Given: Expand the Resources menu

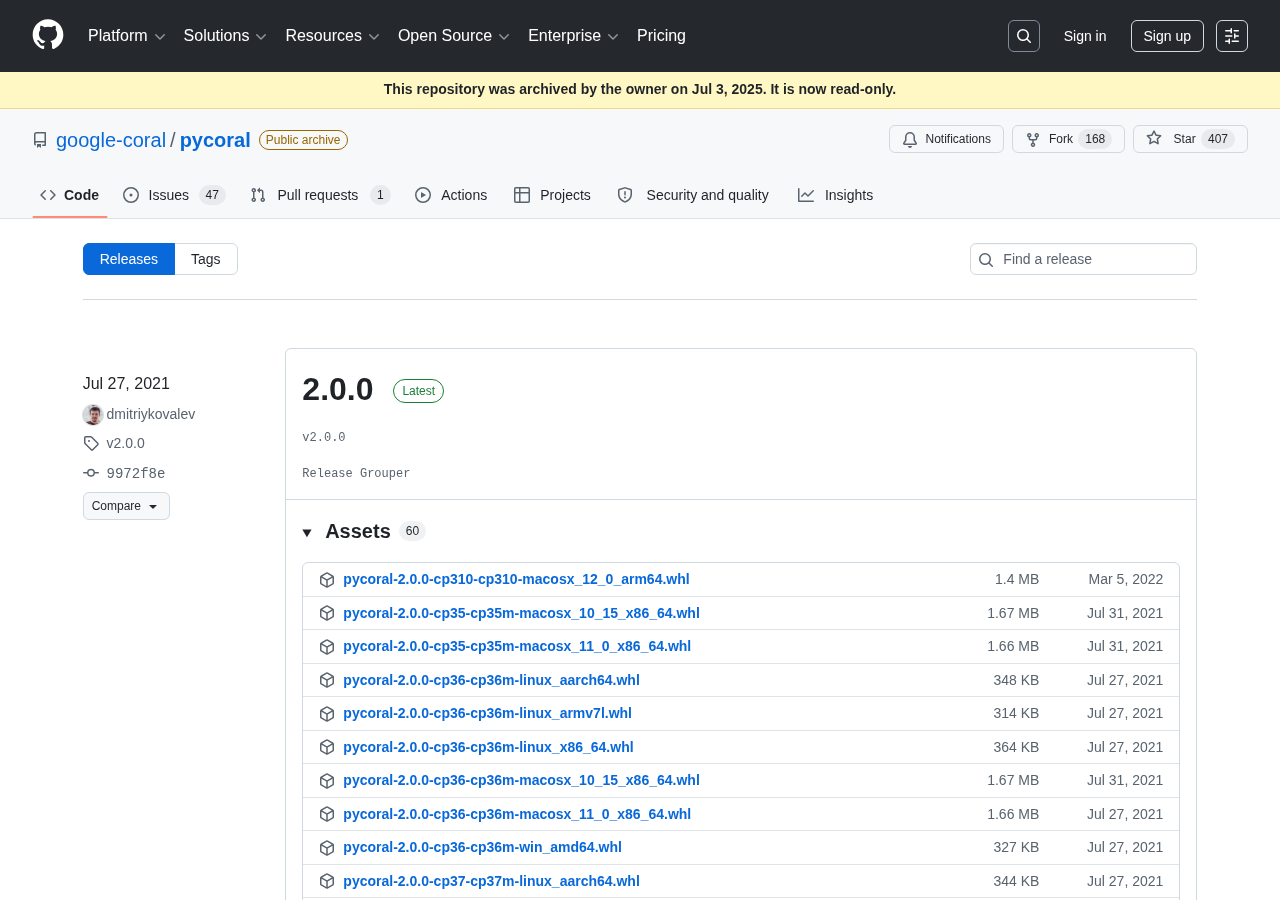Looking at the screenshot, I should [332, 36].
